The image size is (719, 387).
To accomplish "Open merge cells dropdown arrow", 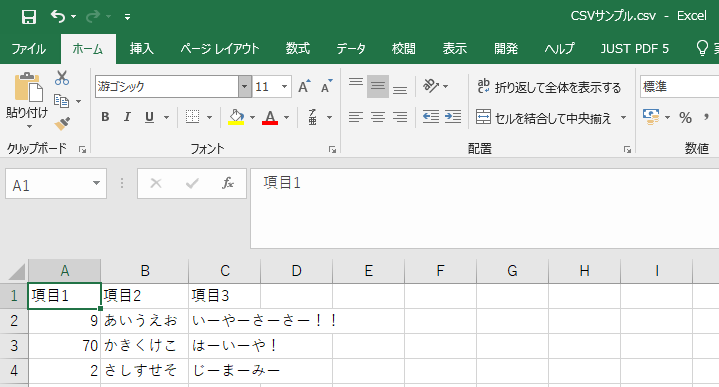I will point(624,118).
